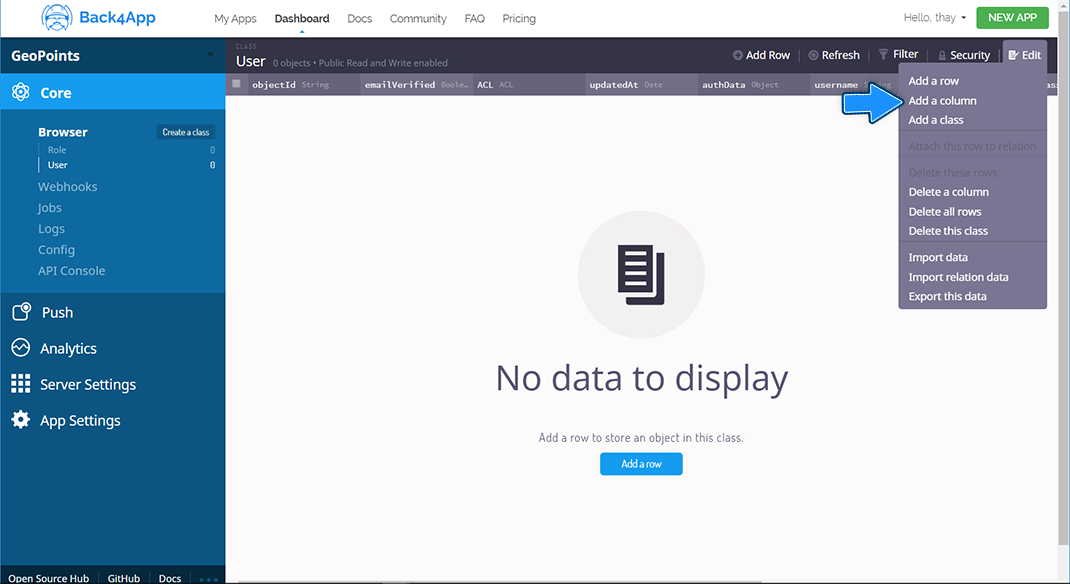1070x584 pixels.
Task: Open Webhooks in the Core sidebar
Action: click(x=68, y=187)
